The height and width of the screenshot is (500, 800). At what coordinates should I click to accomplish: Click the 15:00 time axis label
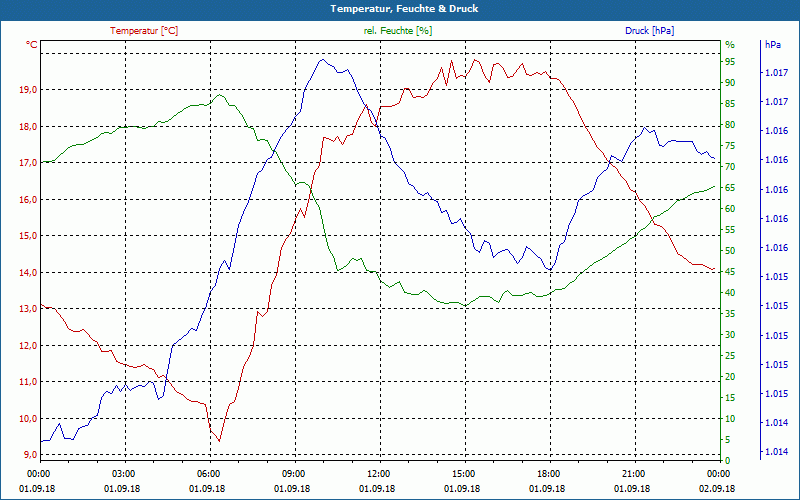(x=465, y=473)
